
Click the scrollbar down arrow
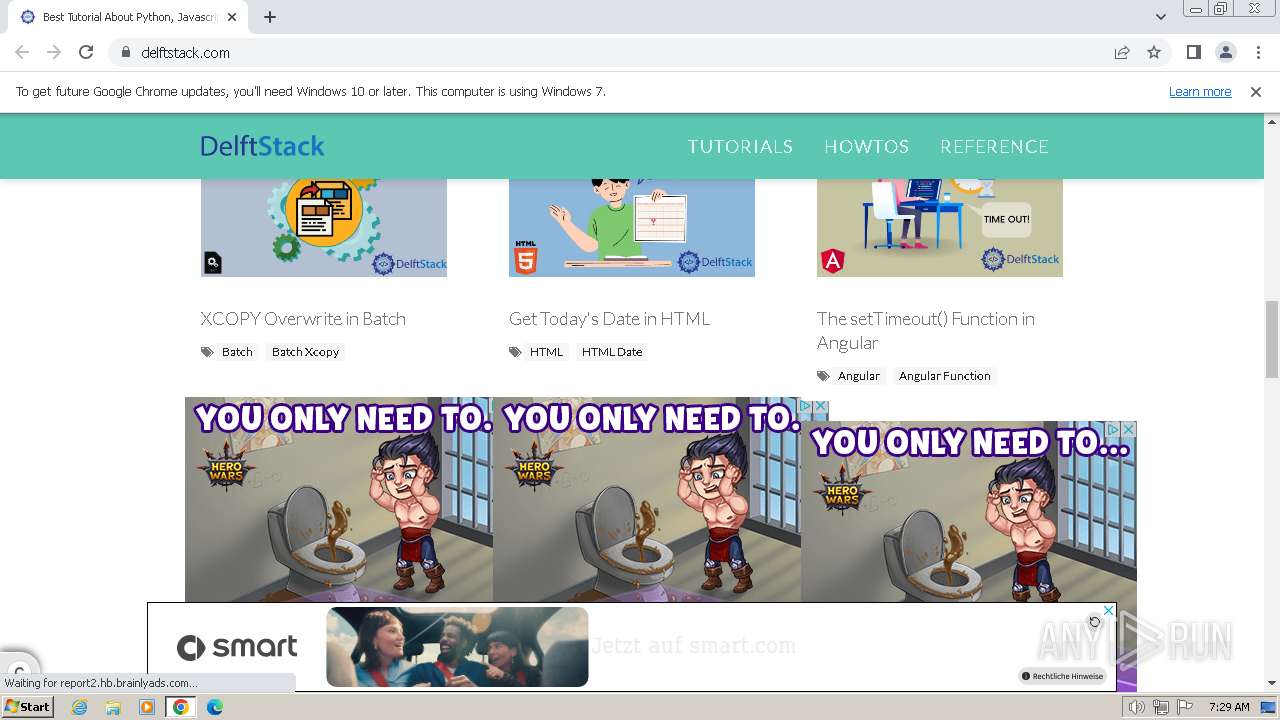(1272, 684)
